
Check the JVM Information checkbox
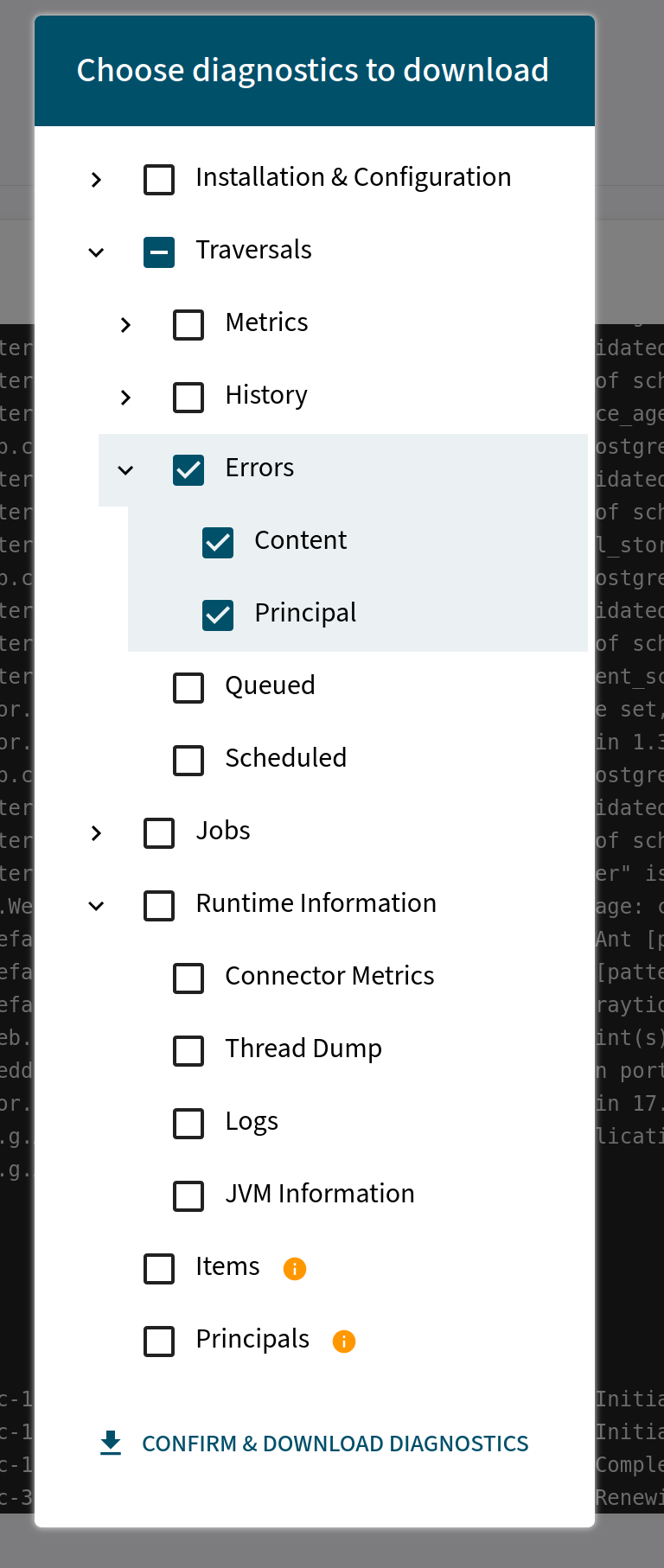(188, 1196)
